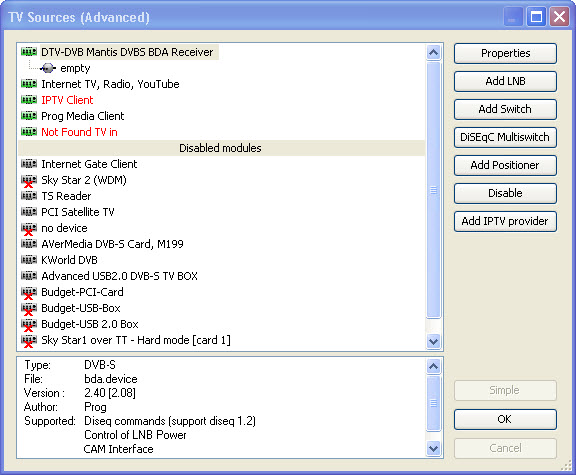Click the Advanced USB2.0 DVB-S TV BOX icon

pos(29,276)
